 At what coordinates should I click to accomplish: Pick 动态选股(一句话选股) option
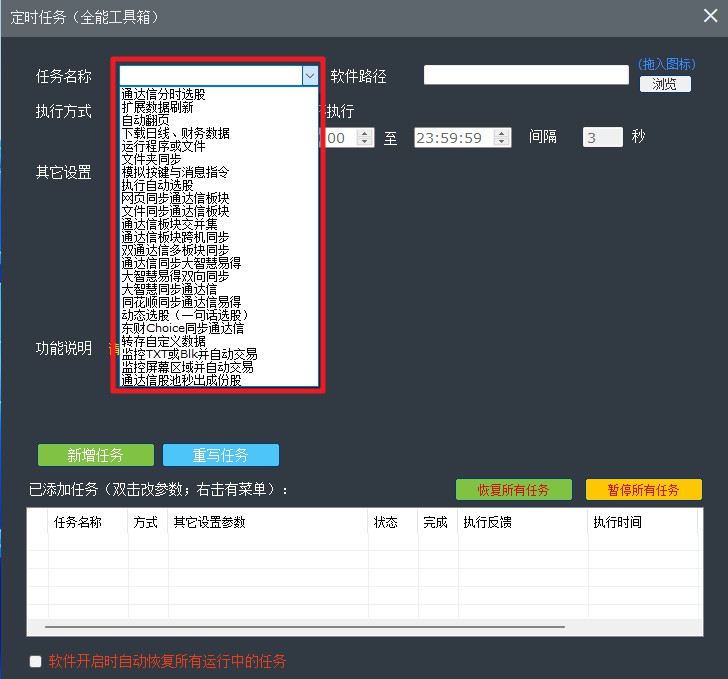(184, 315)
